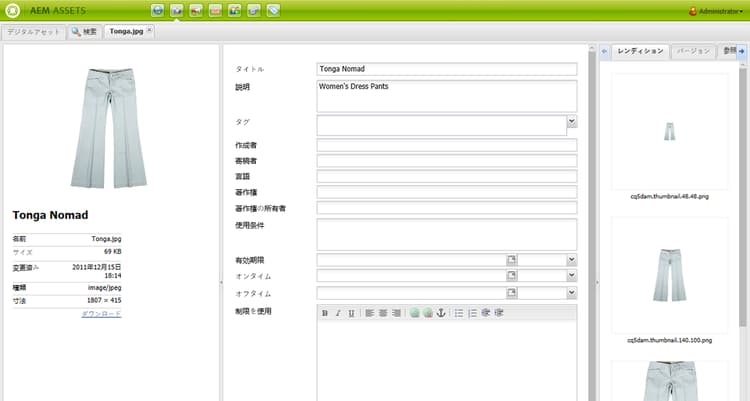
Task: Click the file name value Tonga.jpg
Action: point(106,239)
